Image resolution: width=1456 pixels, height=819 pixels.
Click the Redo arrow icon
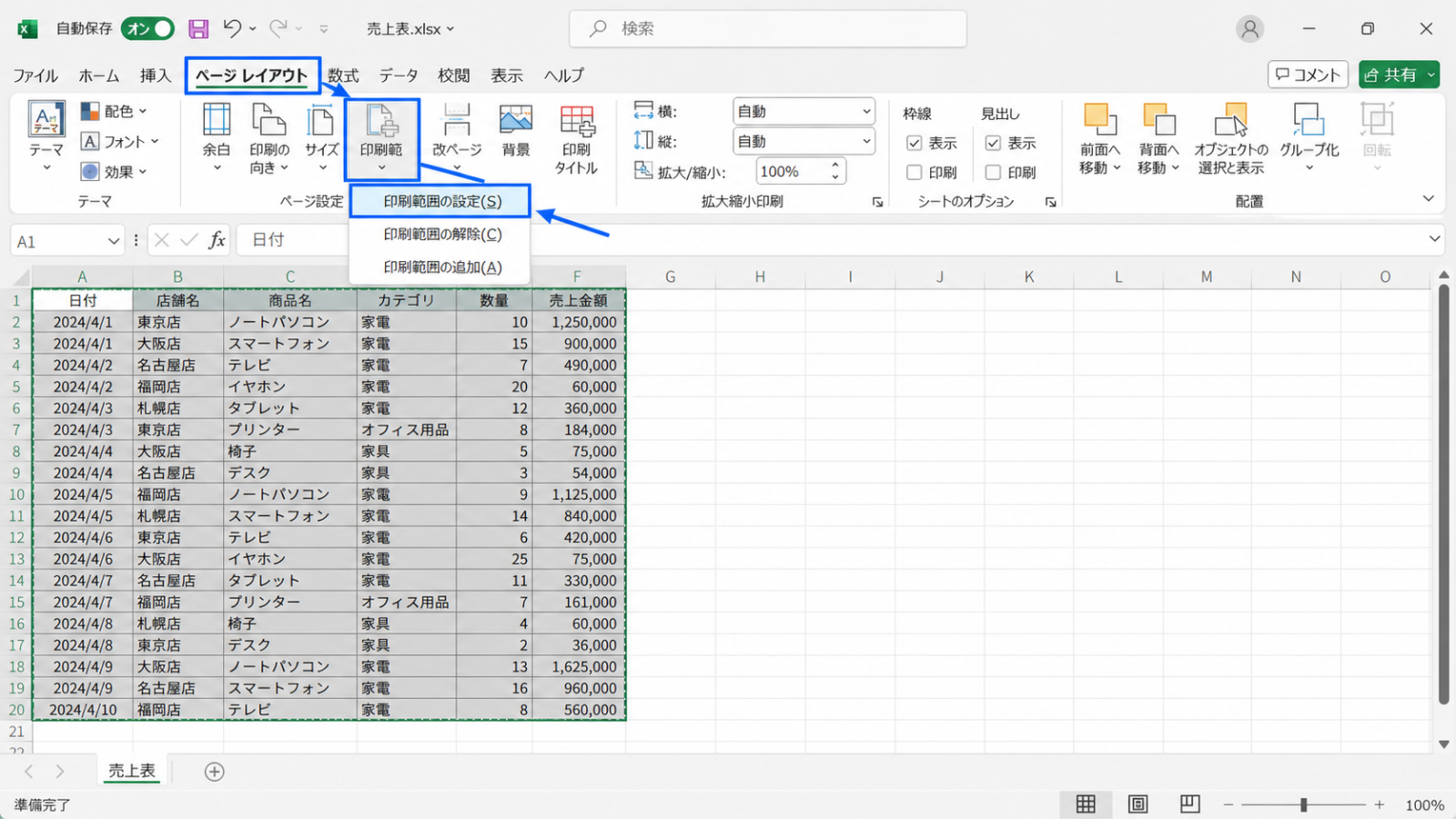coord(278,29)
